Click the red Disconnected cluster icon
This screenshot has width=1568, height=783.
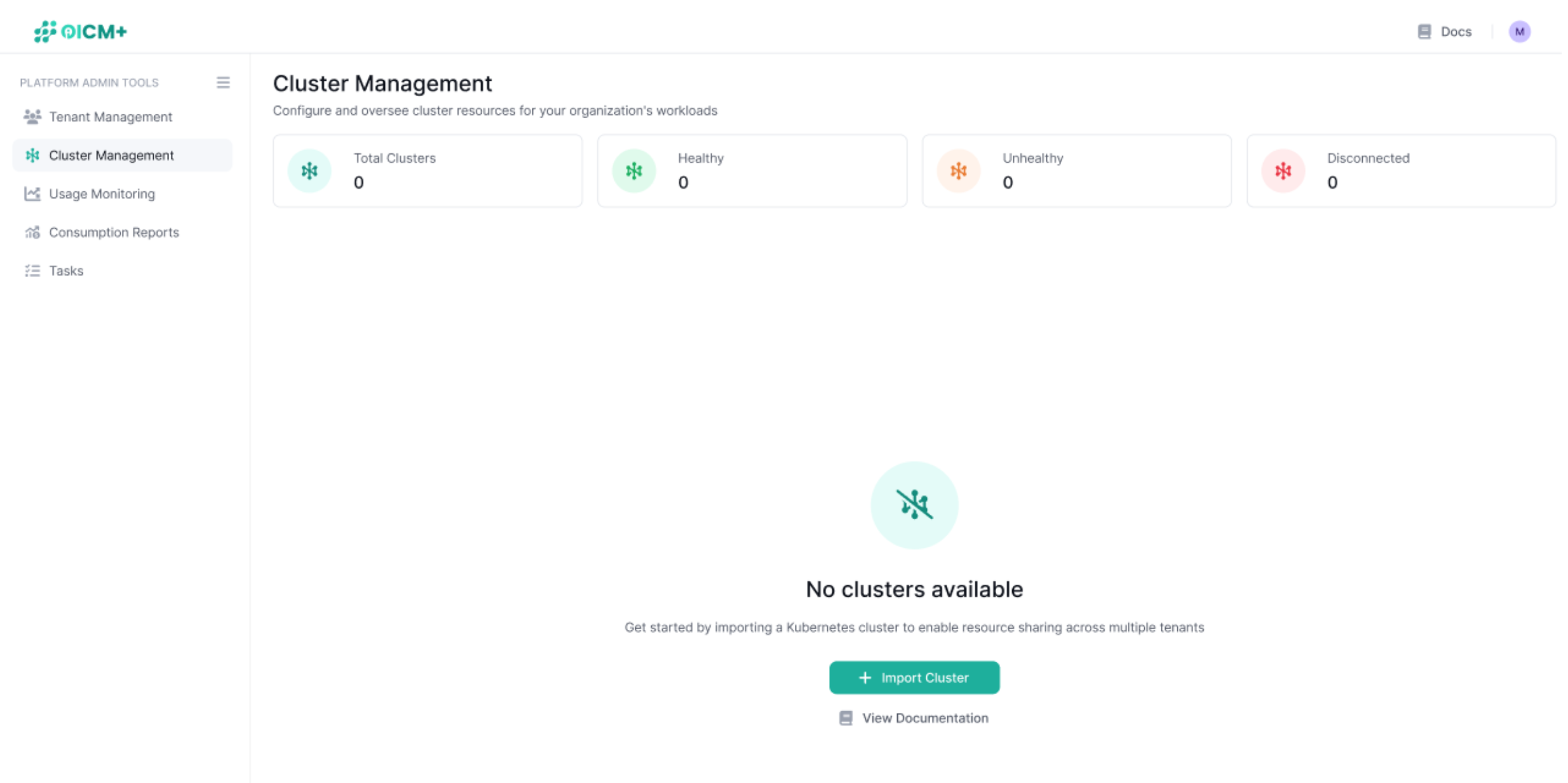click(x=1283, y=170)
